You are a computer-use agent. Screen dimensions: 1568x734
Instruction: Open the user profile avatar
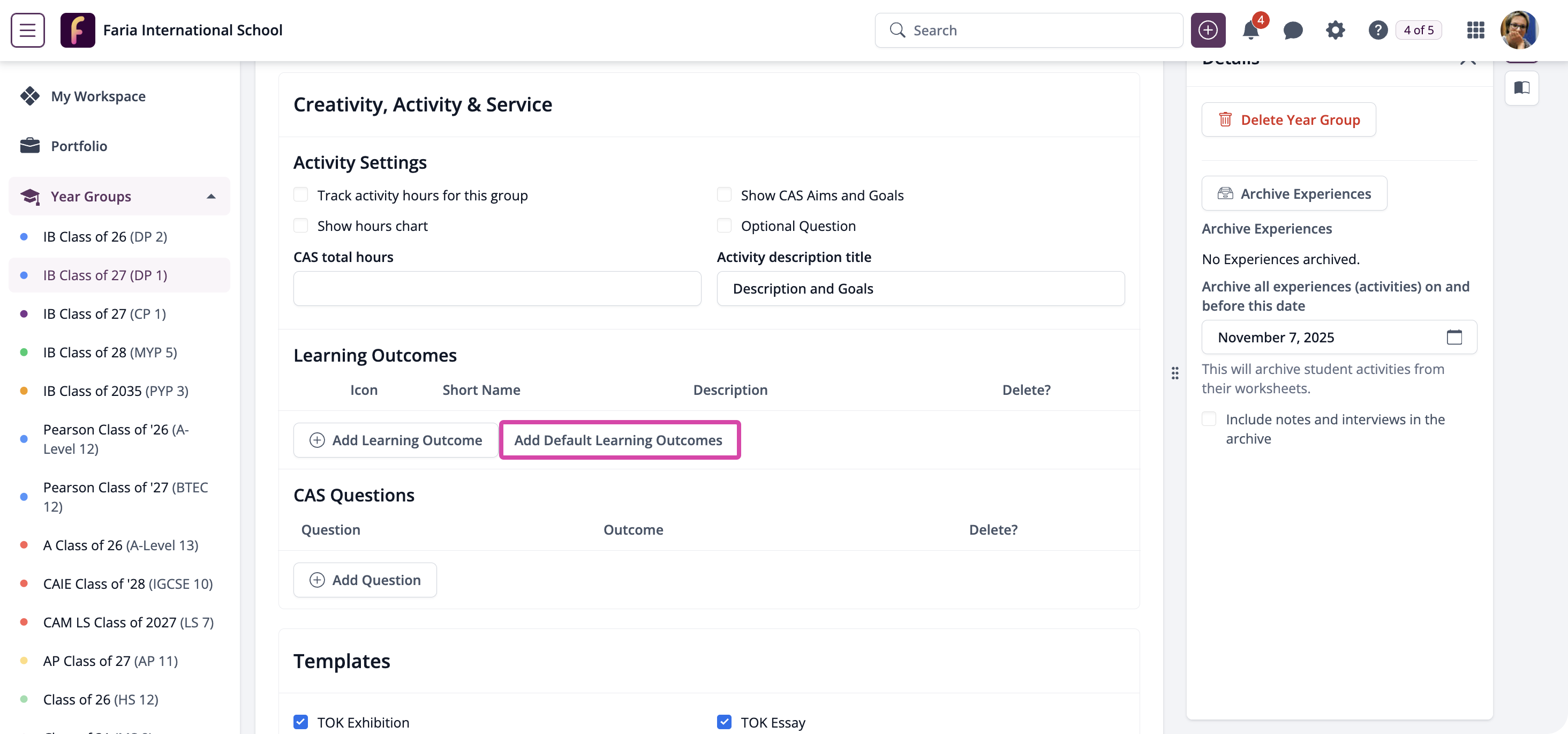tap(1519, 30)
